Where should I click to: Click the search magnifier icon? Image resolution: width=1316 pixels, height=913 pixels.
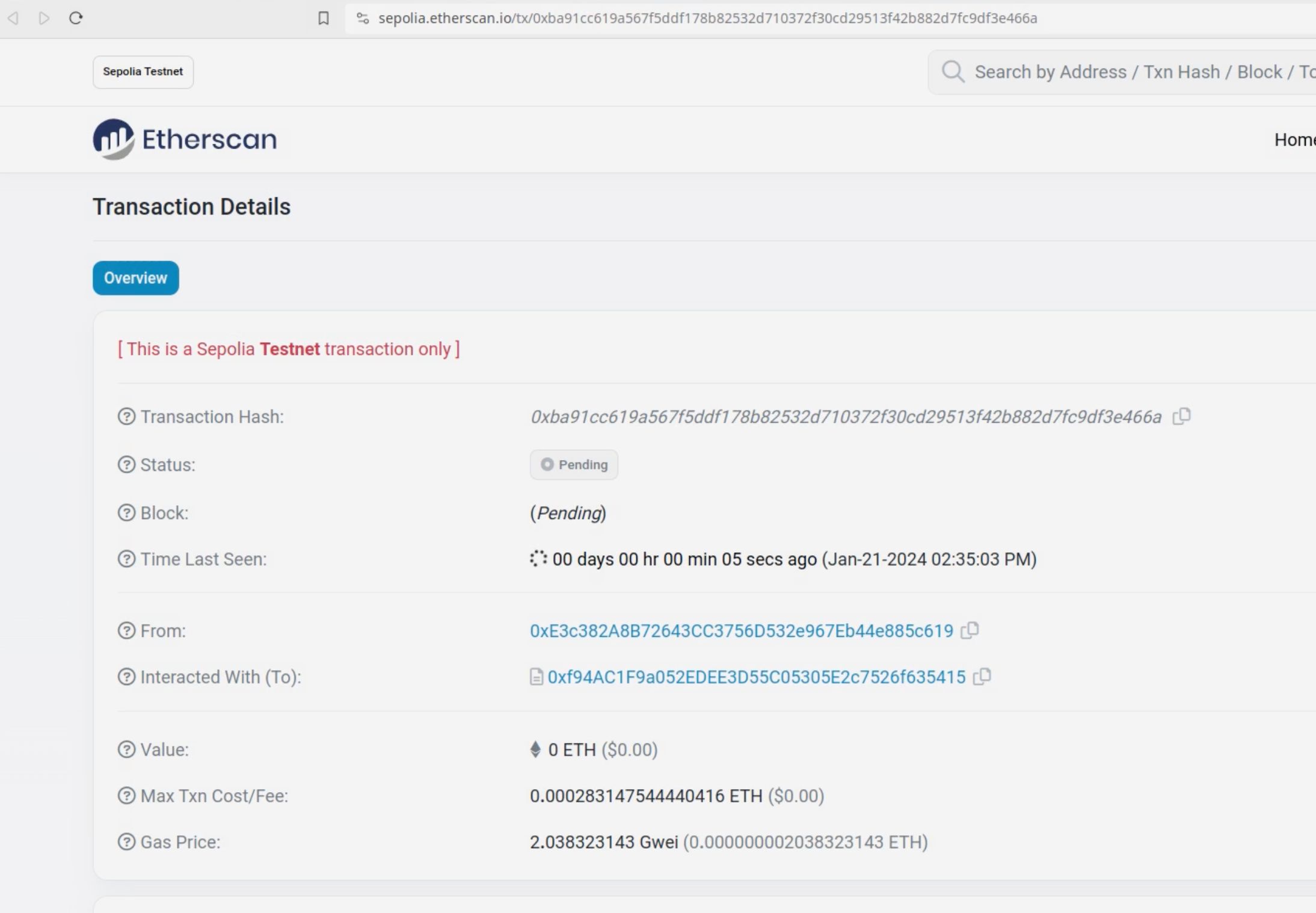coord(953,72)
